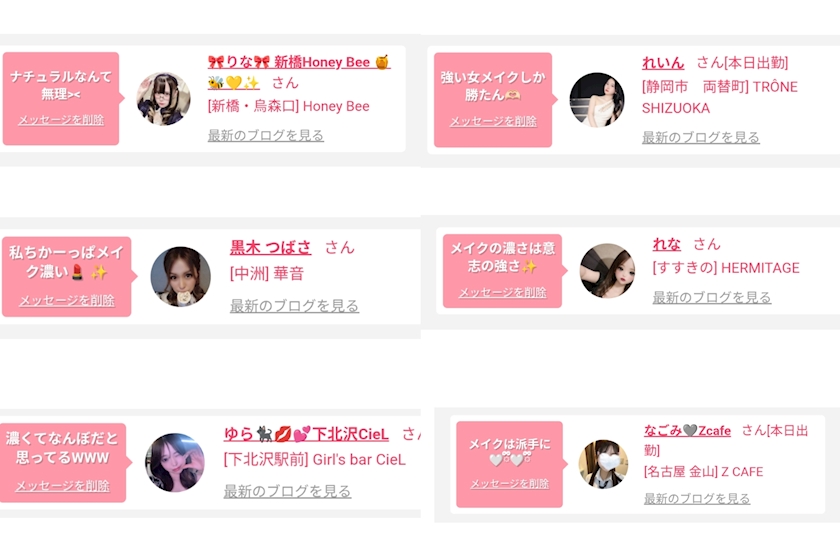The width and height of the screenshot is (840, 560).
Task: Open りな 新橋Honey Bee profile avatar
Action: coord(163,99)
